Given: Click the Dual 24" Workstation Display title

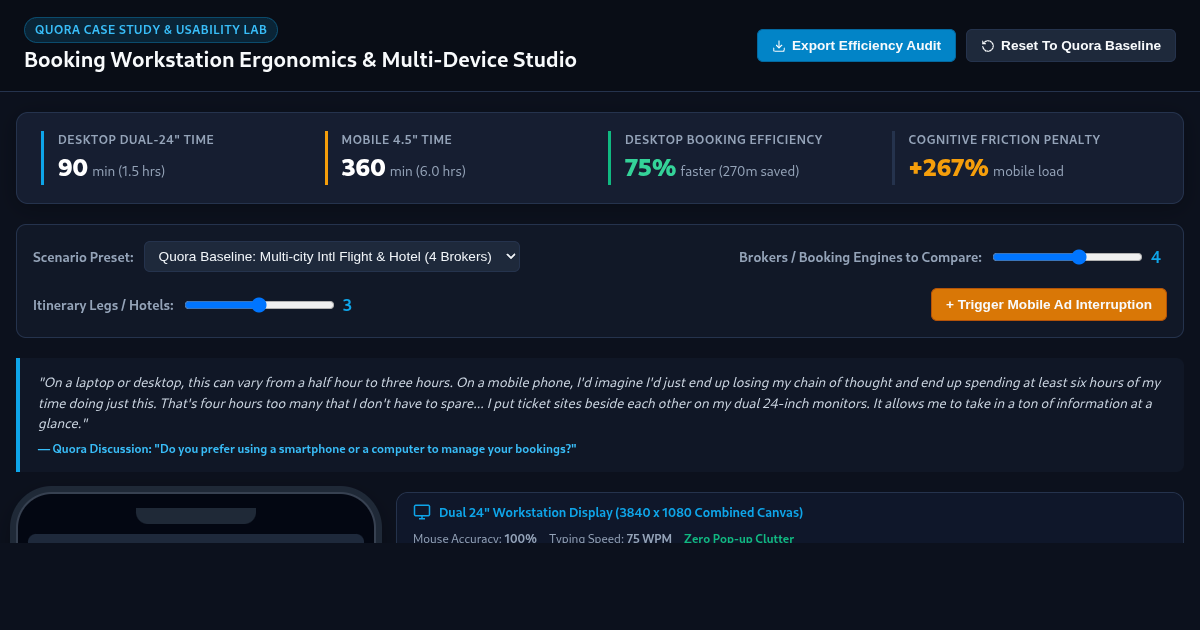Looking at the screenshot, I should [621, 512].
